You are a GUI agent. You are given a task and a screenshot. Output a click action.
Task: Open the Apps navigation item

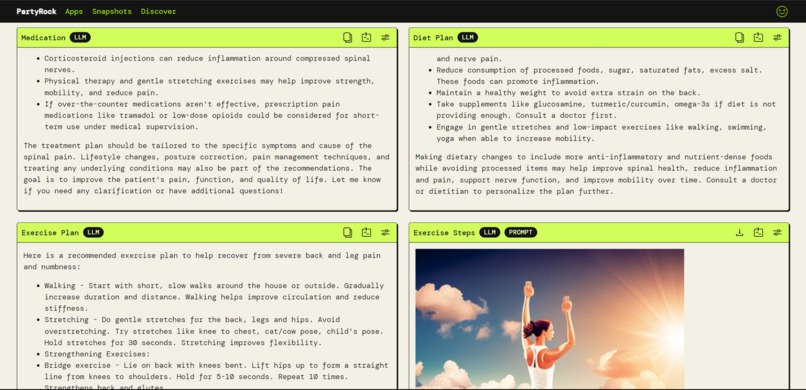pyautogui.click(x=74, y=11)
